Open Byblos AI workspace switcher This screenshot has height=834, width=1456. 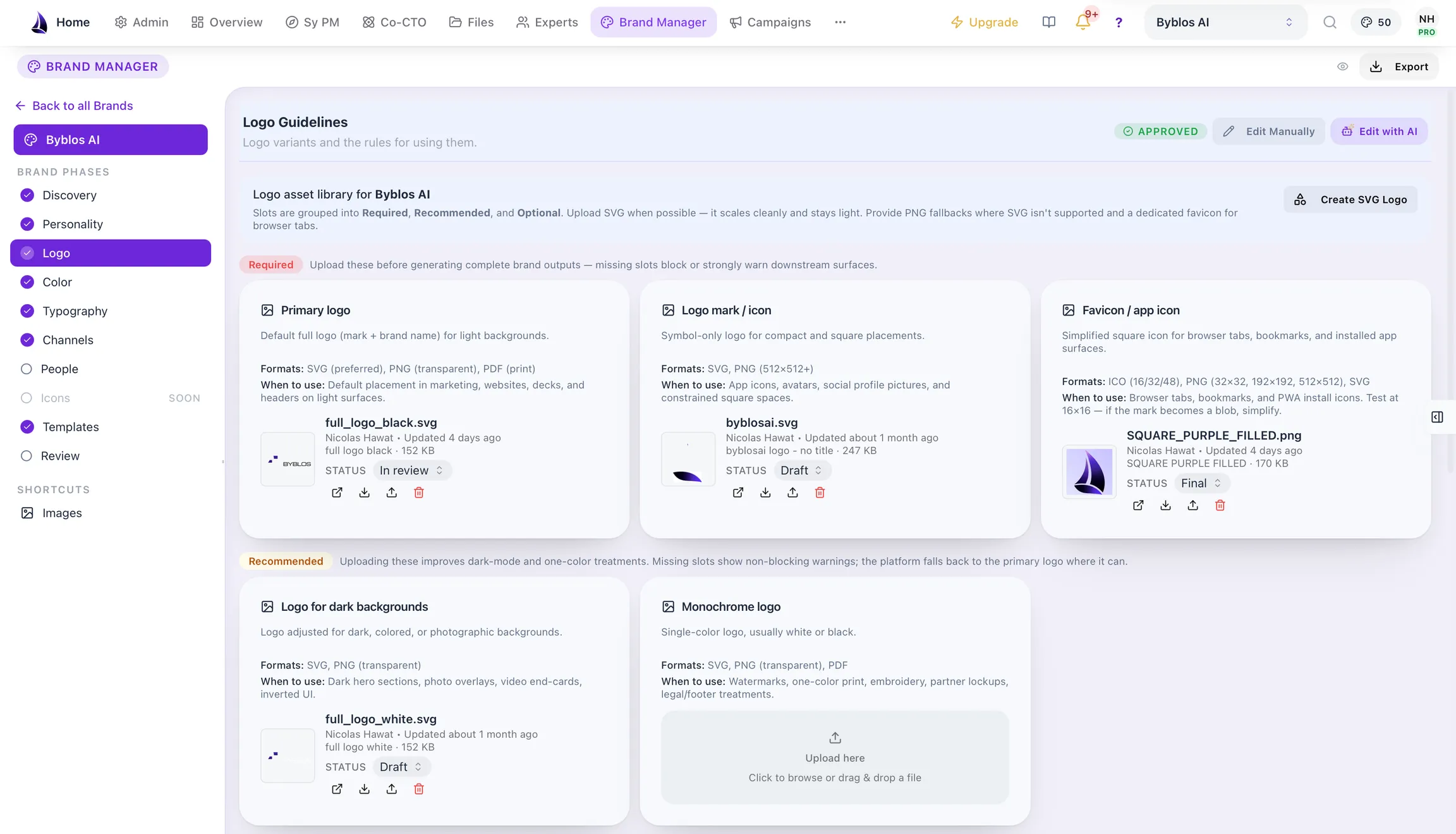(x=1225, y=22)
